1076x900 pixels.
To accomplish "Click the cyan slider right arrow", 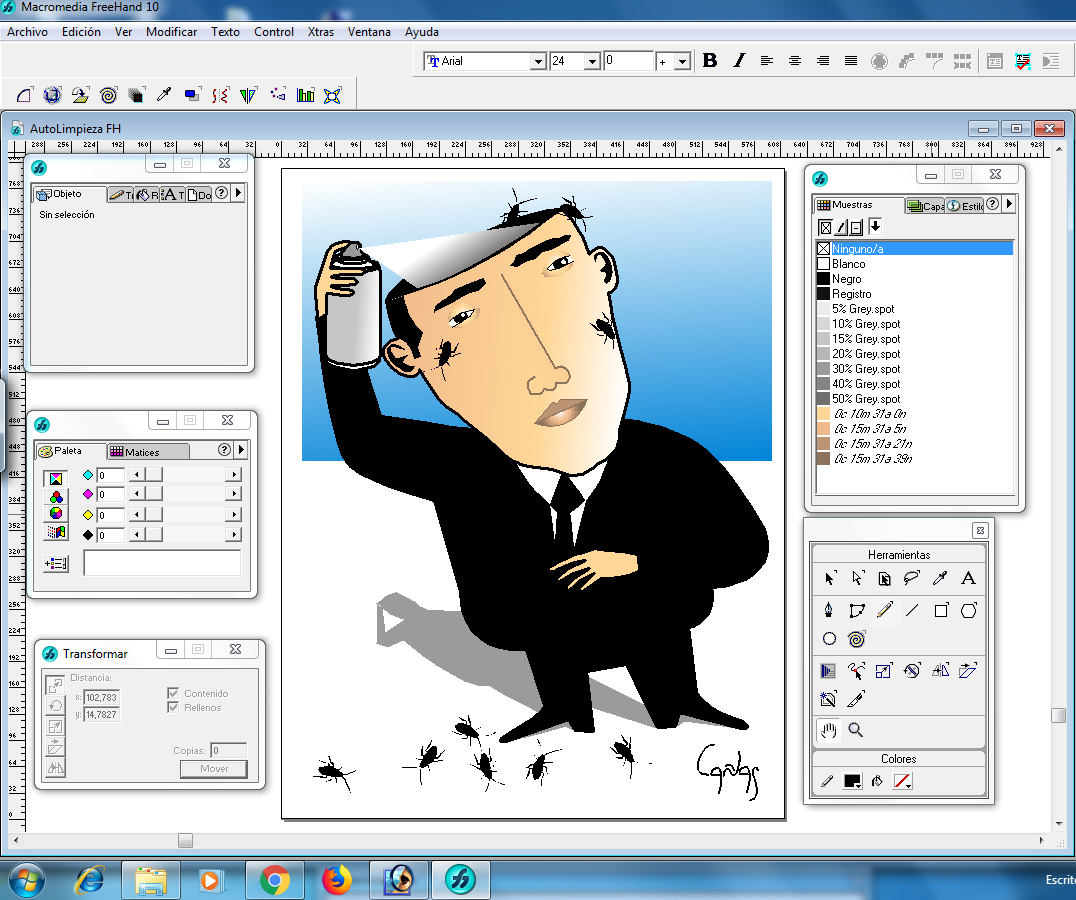I will point(234,475).
